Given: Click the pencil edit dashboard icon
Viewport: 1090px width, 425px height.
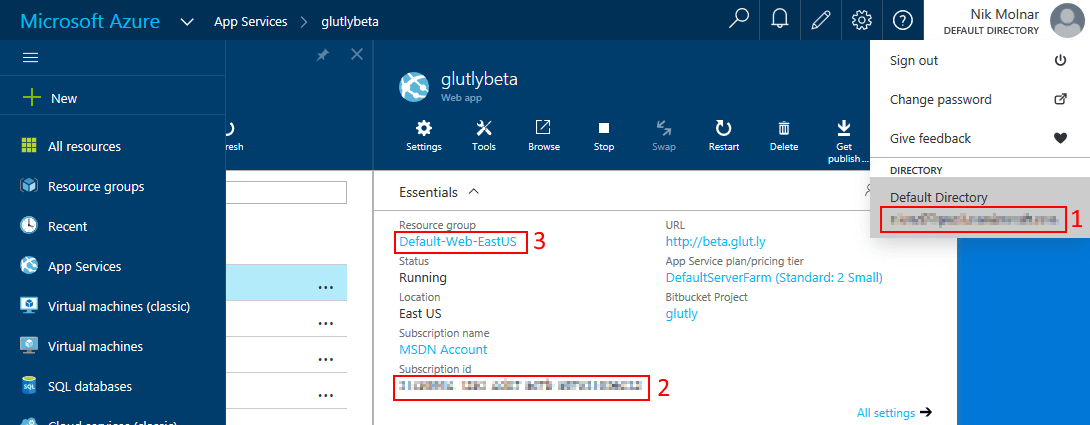Looking at the screenshot, I should point(821,20).
